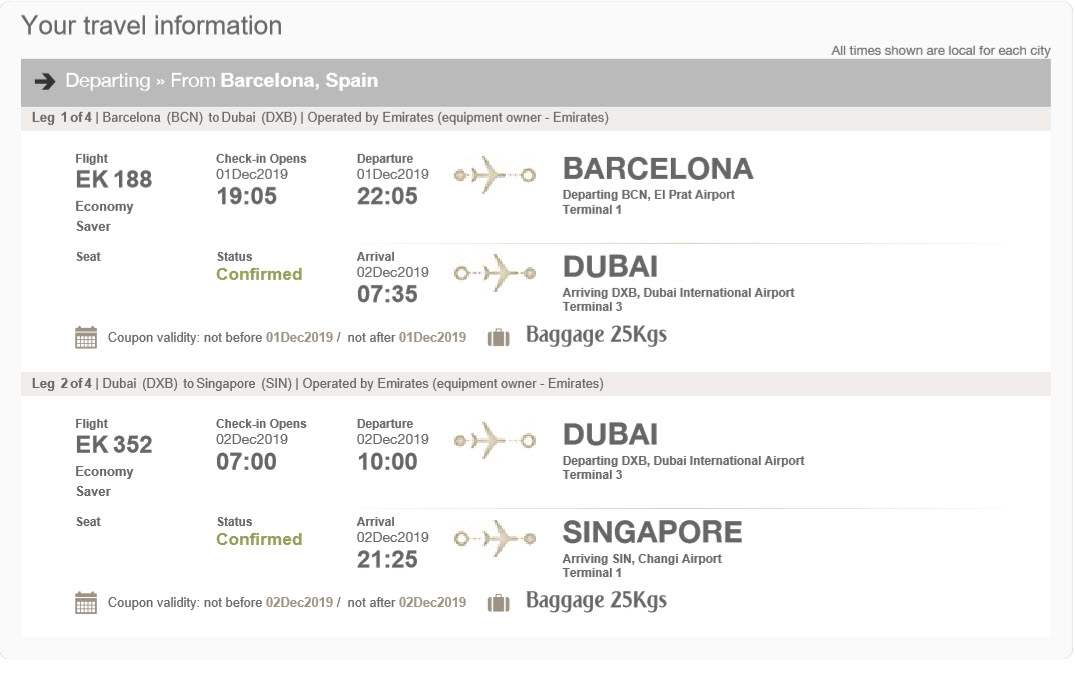This screenshot has width=1075, height=678.
Task: Click the suitcase icon for Leg 2 baggage
Action: click(498, 602)
